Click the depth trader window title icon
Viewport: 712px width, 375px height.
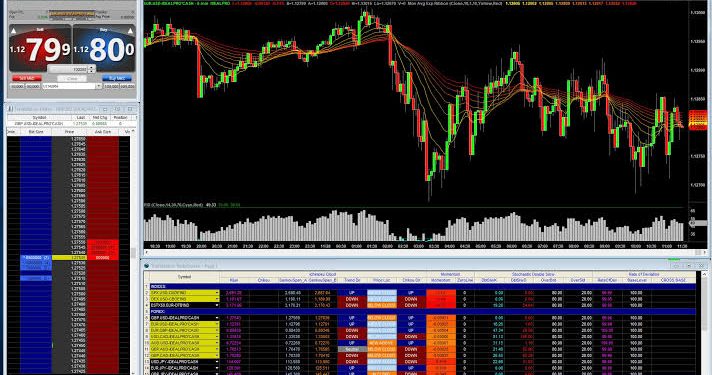(10, 109)
